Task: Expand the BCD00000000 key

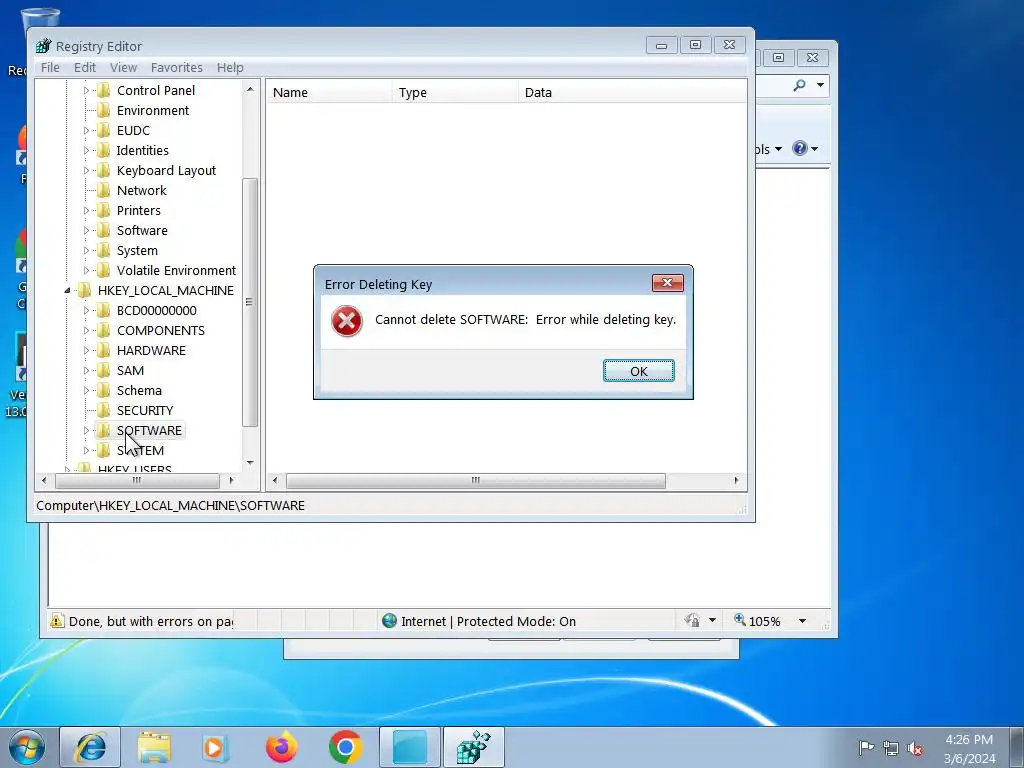Action: (86, 311)
